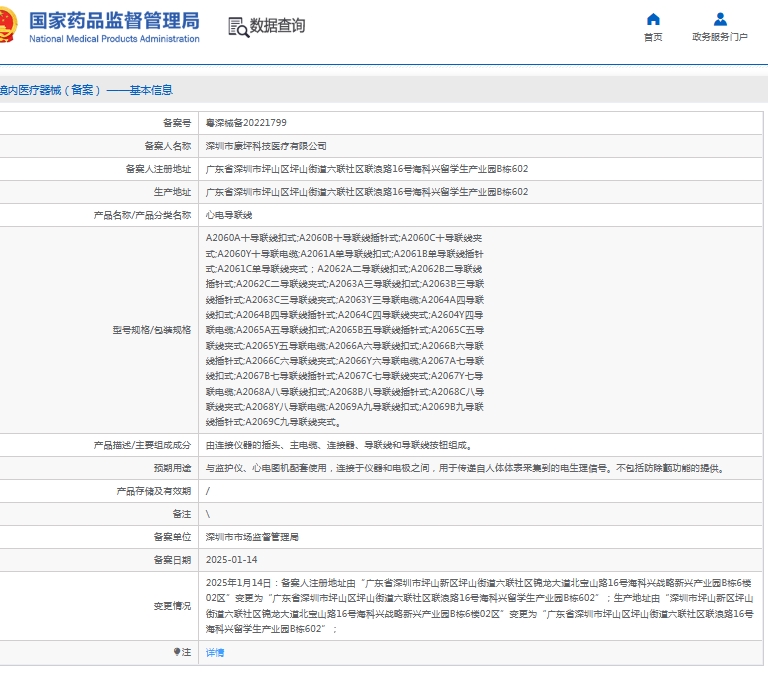Click the national emblem logo
The height and width of the screenshot is (673, 768).
8,25
